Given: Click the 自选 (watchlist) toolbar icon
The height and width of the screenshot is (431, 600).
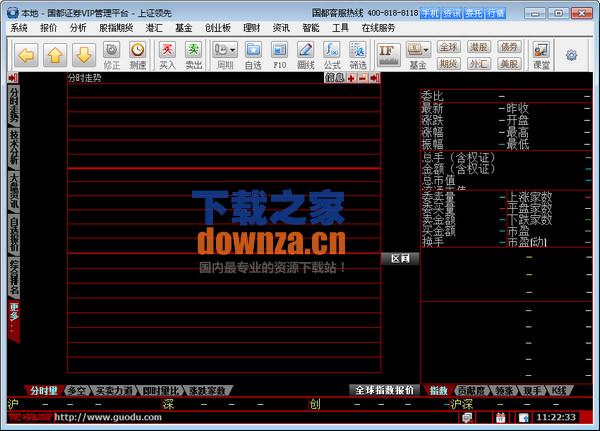Looking at the screenshot, I should point(253,54).
